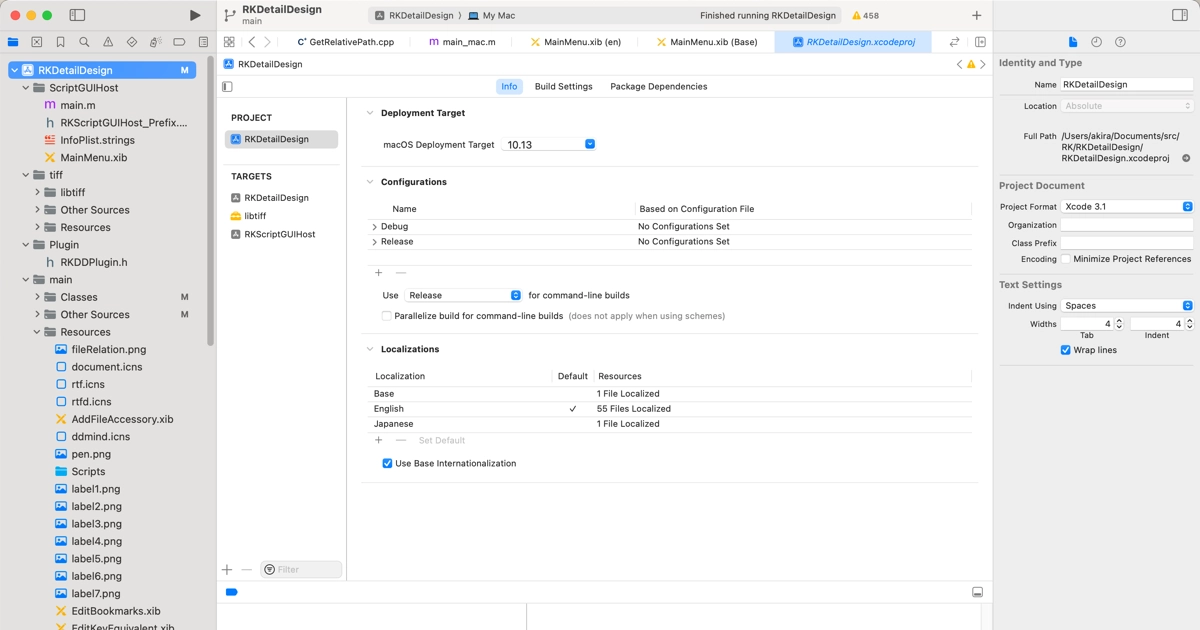Go back in editor history
The image size is (1200, 630).
[x=251, y=42]
